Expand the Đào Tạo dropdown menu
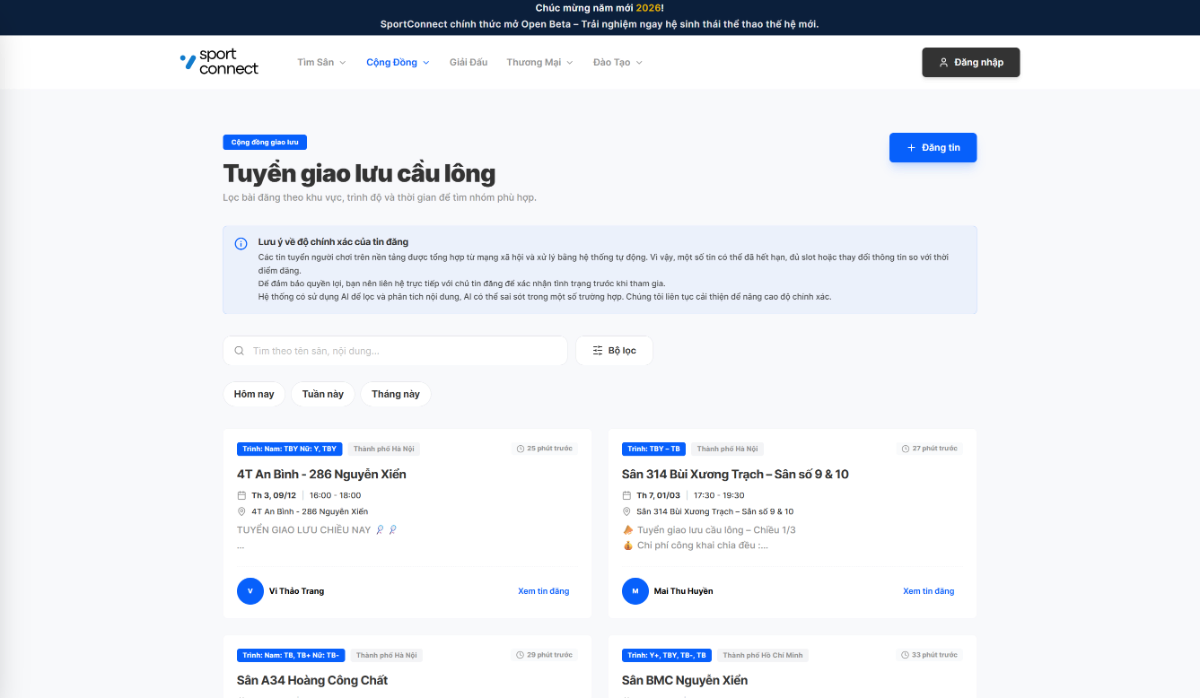Screen dimensions: 1200x698 pyautogui.click(x=617, y=62)
